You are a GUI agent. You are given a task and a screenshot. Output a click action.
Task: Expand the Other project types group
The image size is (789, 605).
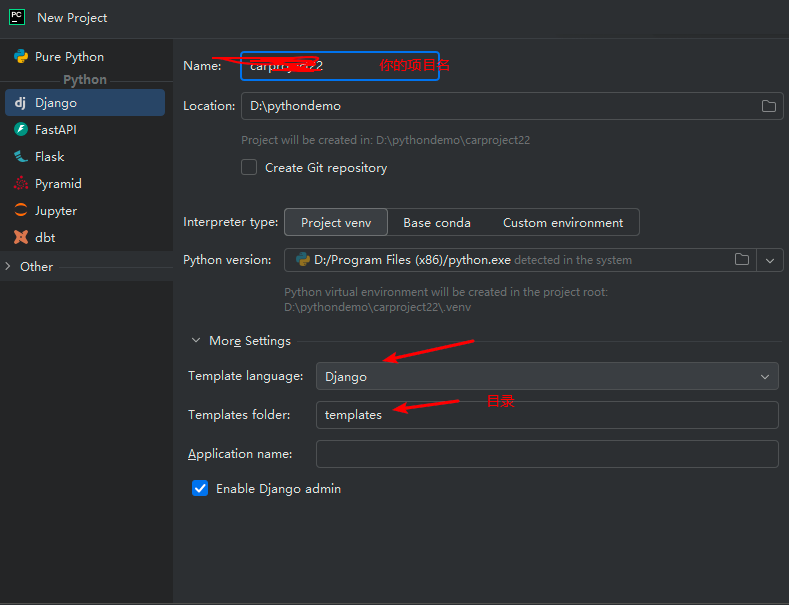[x=9, y=267]
